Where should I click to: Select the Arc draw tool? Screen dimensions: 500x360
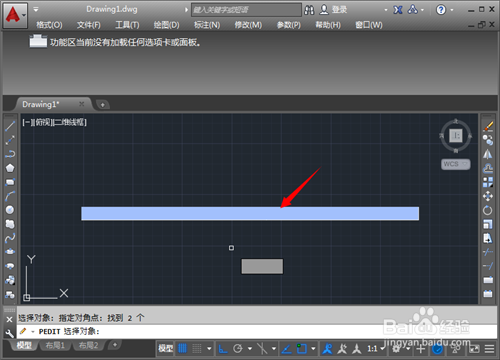pos(10,196)
